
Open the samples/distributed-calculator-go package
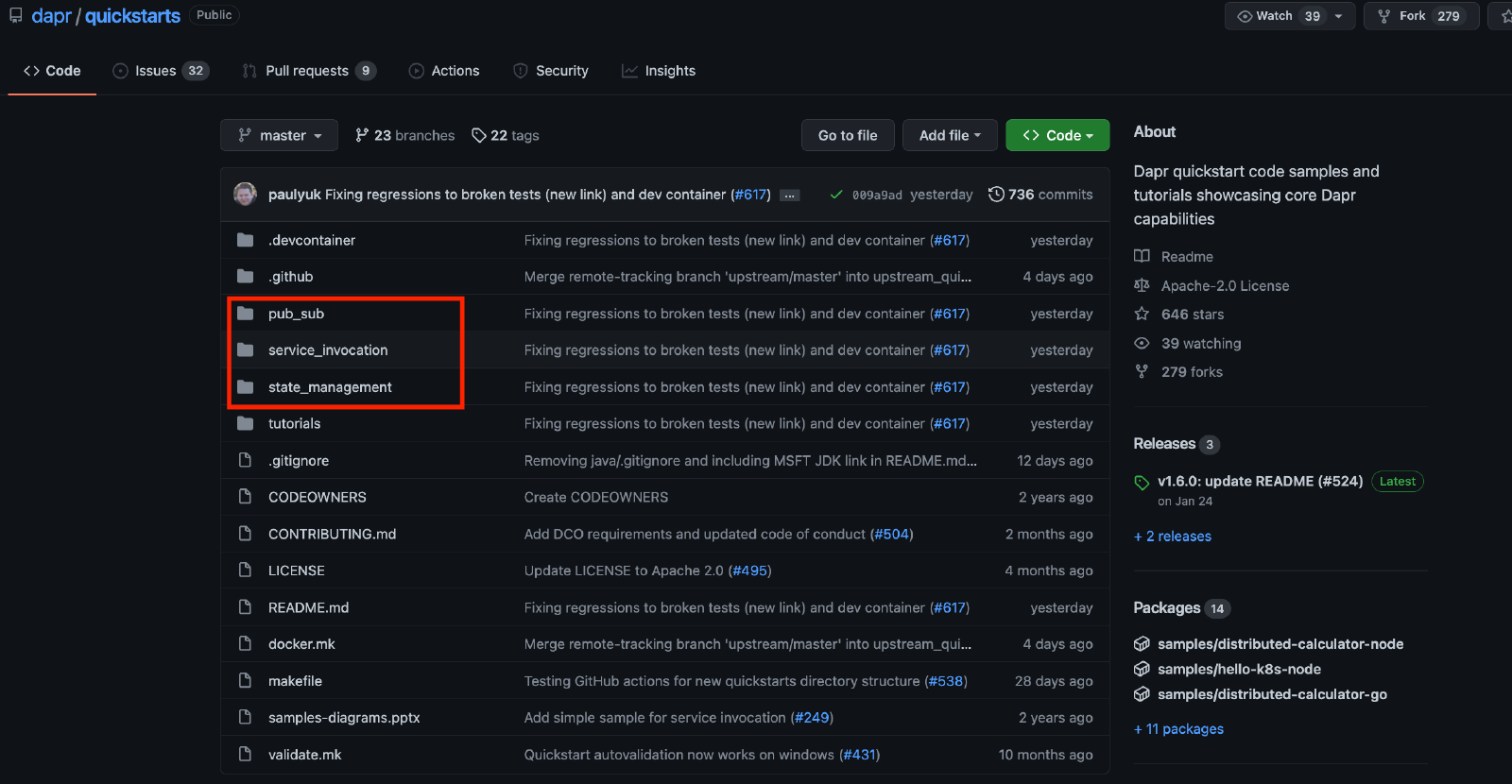click(1272, 694)
